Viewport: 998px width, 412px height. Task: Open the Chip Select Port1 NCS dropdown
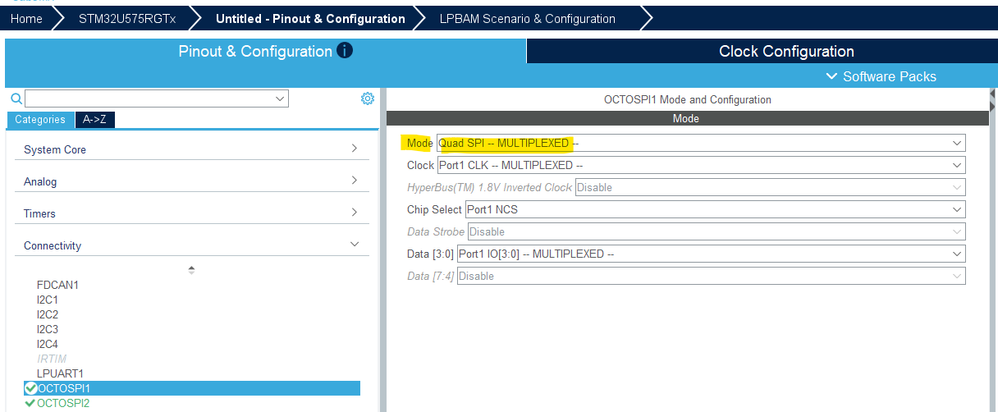pos(715,209)
